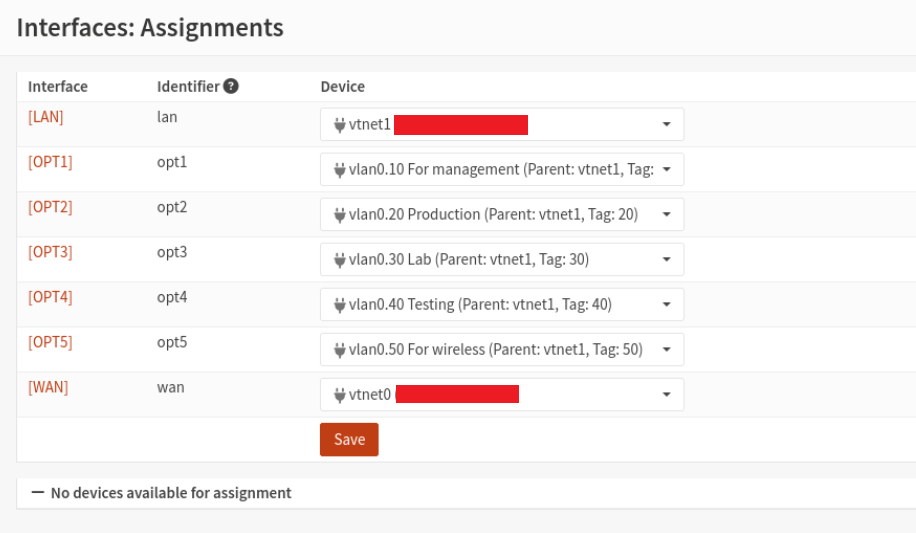Go to the [OPT3] interface settings
The image size is (916, 533).
tap(50, 252)
